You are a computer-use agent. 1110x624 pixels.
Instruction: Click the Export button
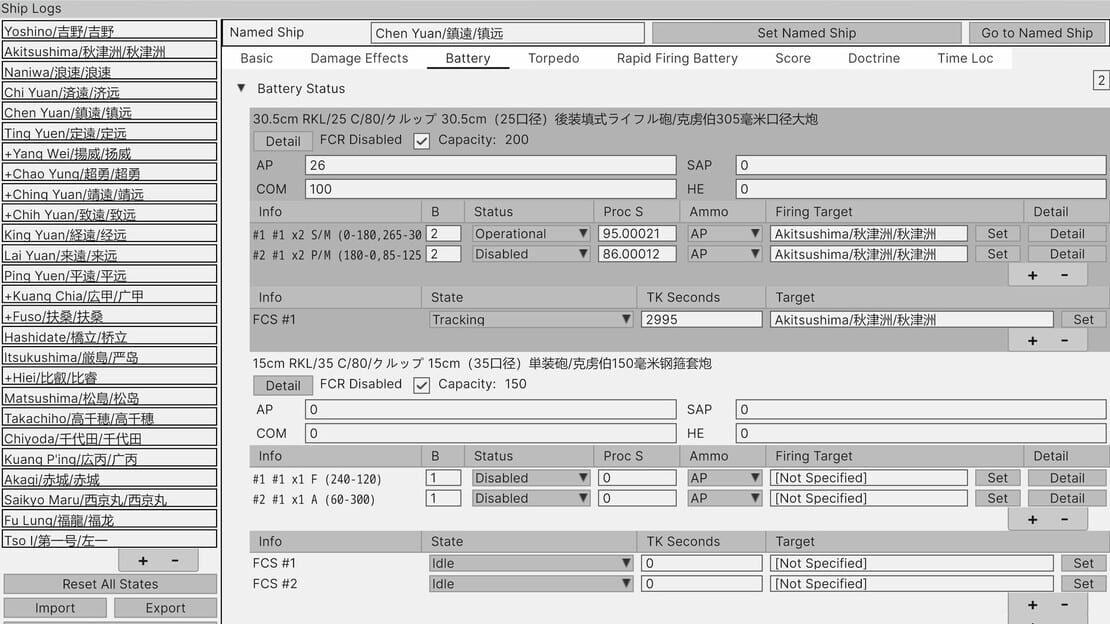165,608
